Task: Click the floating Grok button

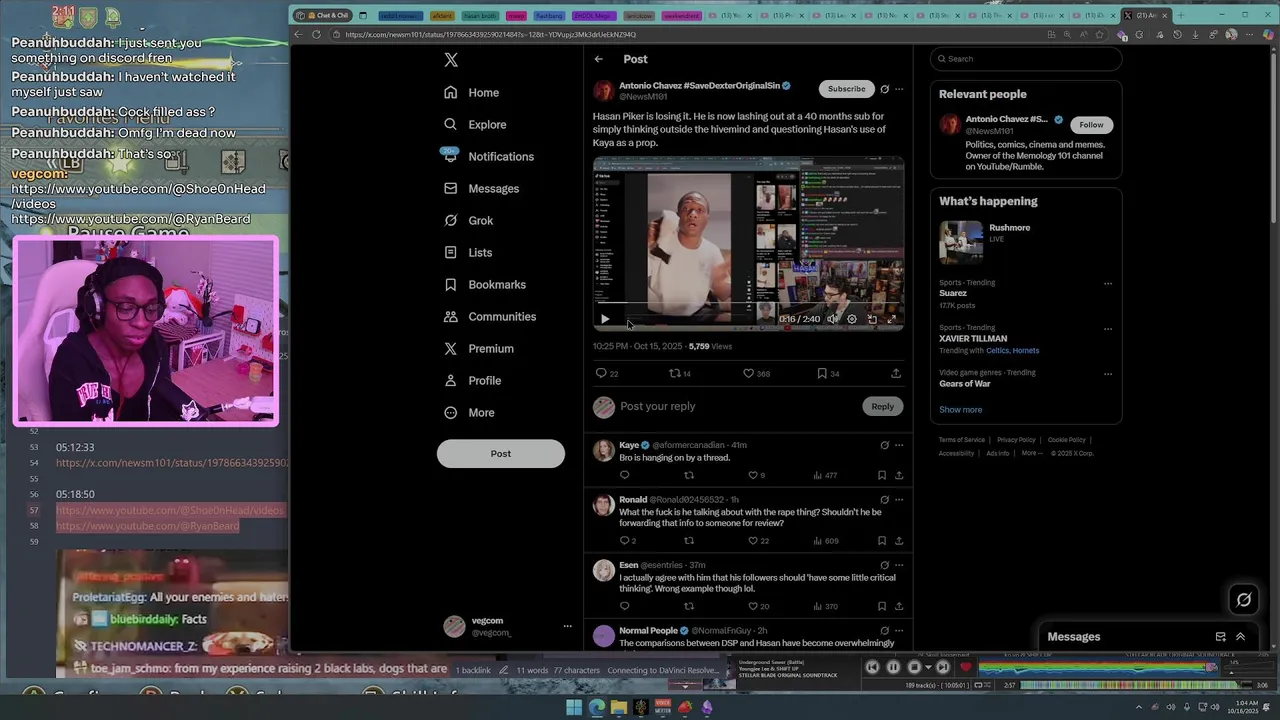Action: [1243, 600]
